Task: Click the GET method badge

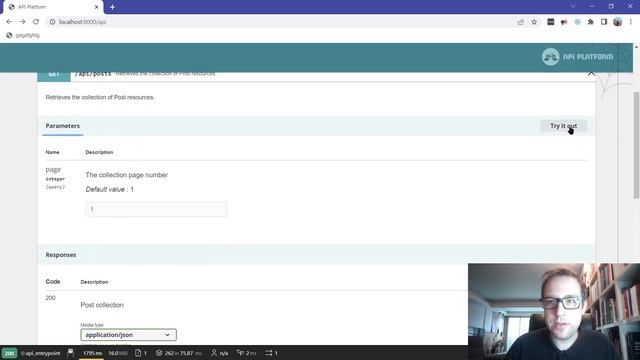Action: point(54,75)
